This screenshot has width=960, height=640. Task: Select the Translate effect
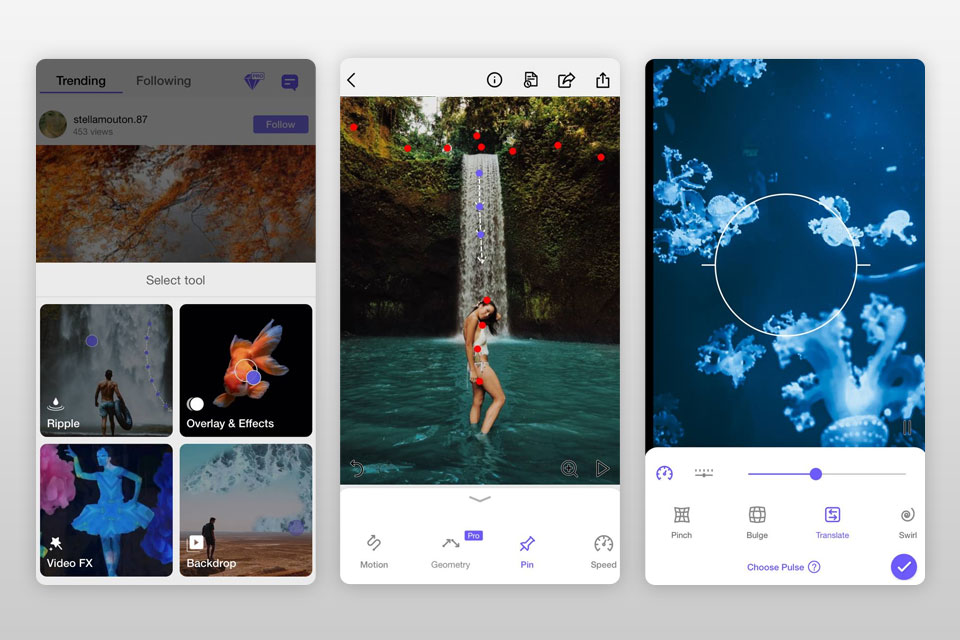point(833,522)
